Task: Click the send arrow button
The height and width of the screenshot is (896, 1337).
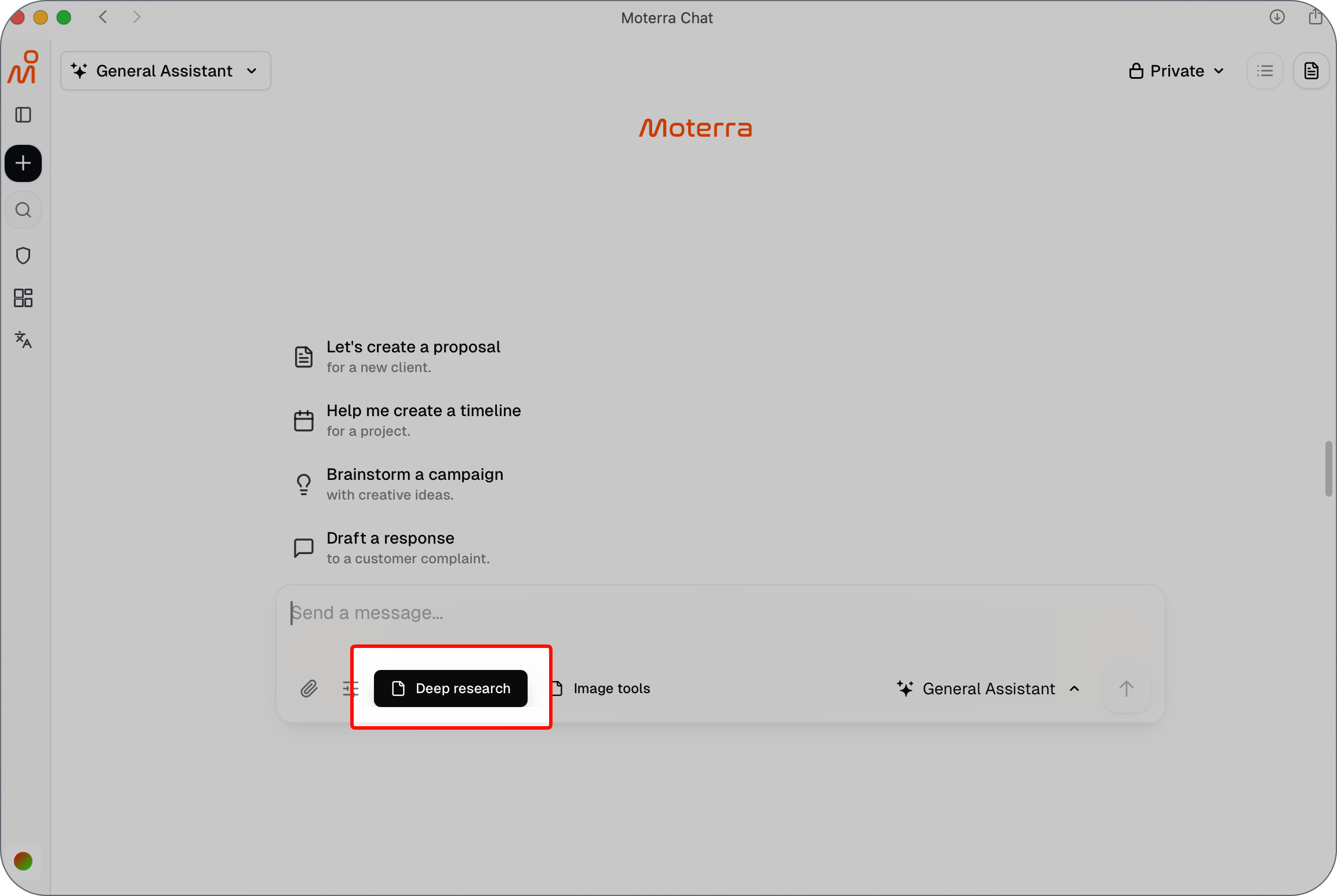Action: coord(1126,689)
